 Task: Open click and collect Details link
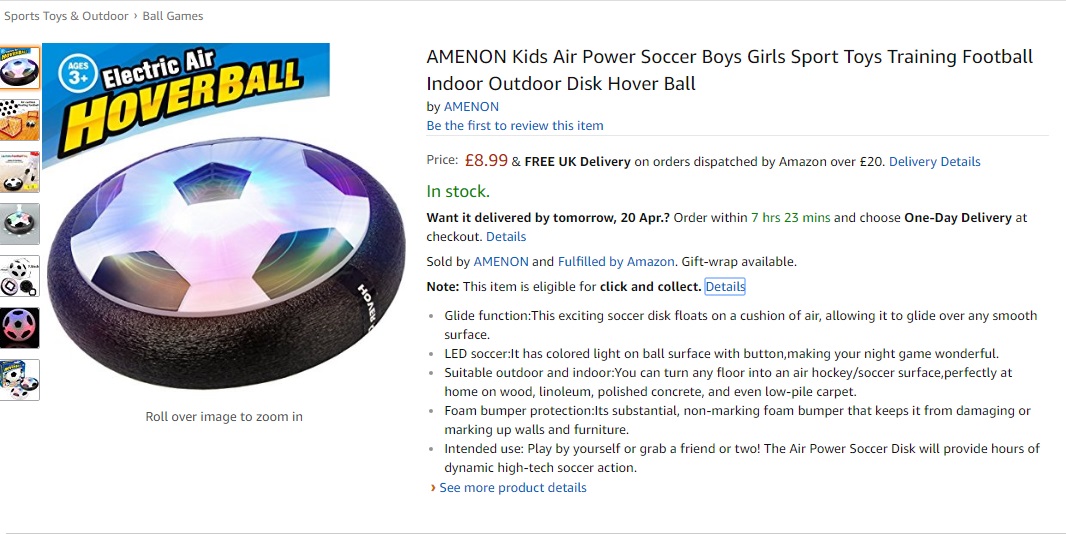click(x=725, y=286)
